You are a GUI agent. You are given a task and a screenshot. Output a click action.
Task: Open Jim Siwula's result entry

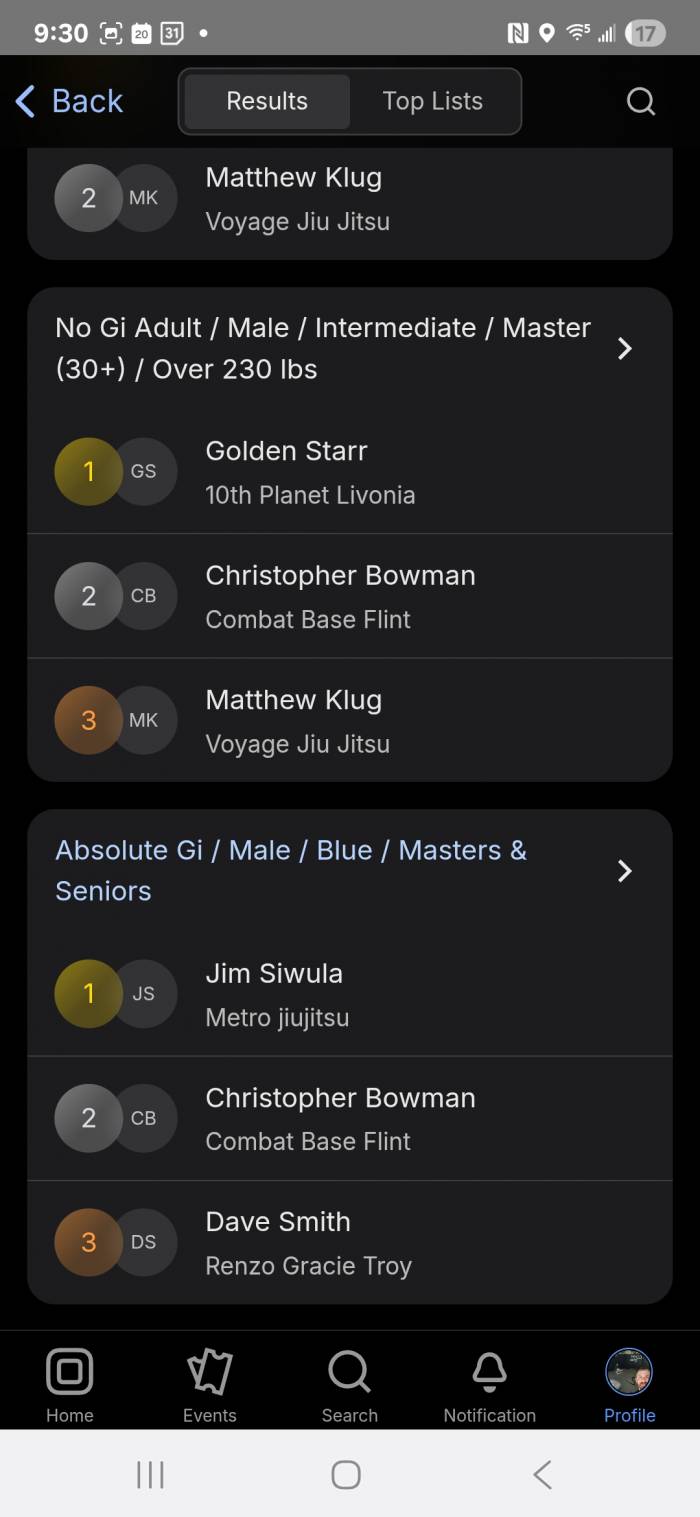pos(350,994)
